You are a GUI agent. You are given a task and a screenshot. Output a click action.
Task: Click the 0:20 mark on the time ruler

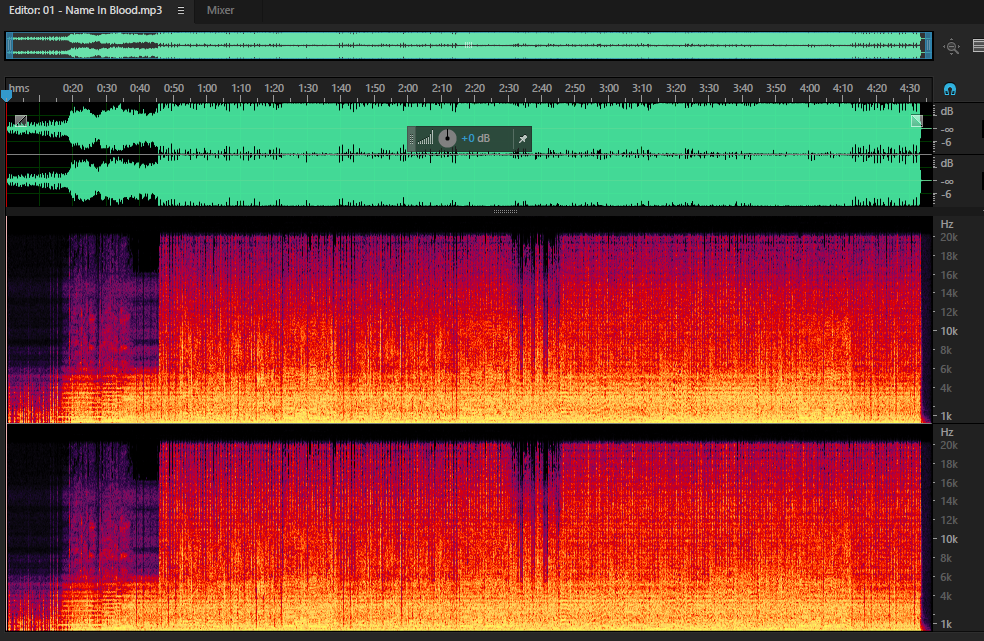pyautogui.click(x=73, y=89)
